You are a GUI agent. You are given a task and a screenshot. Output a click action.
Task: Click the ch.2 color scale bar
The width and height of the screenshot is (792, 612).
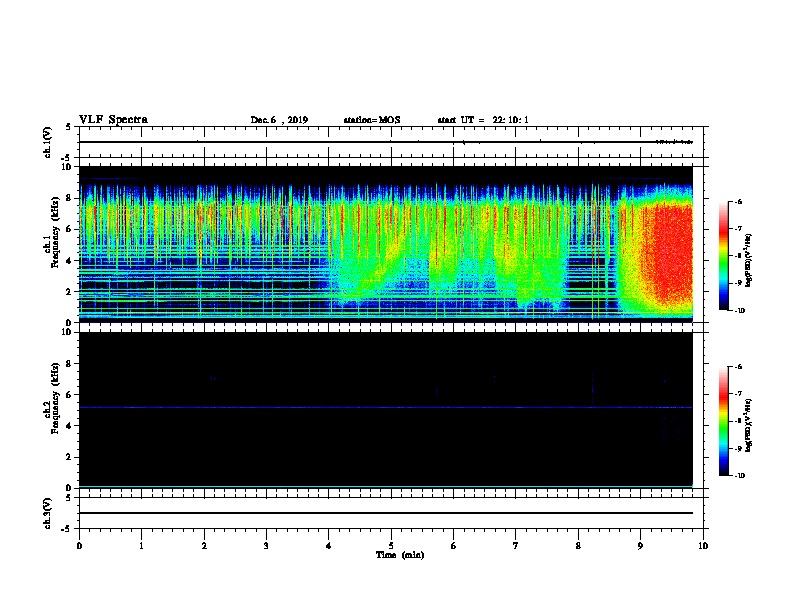(x=724, y=421)
